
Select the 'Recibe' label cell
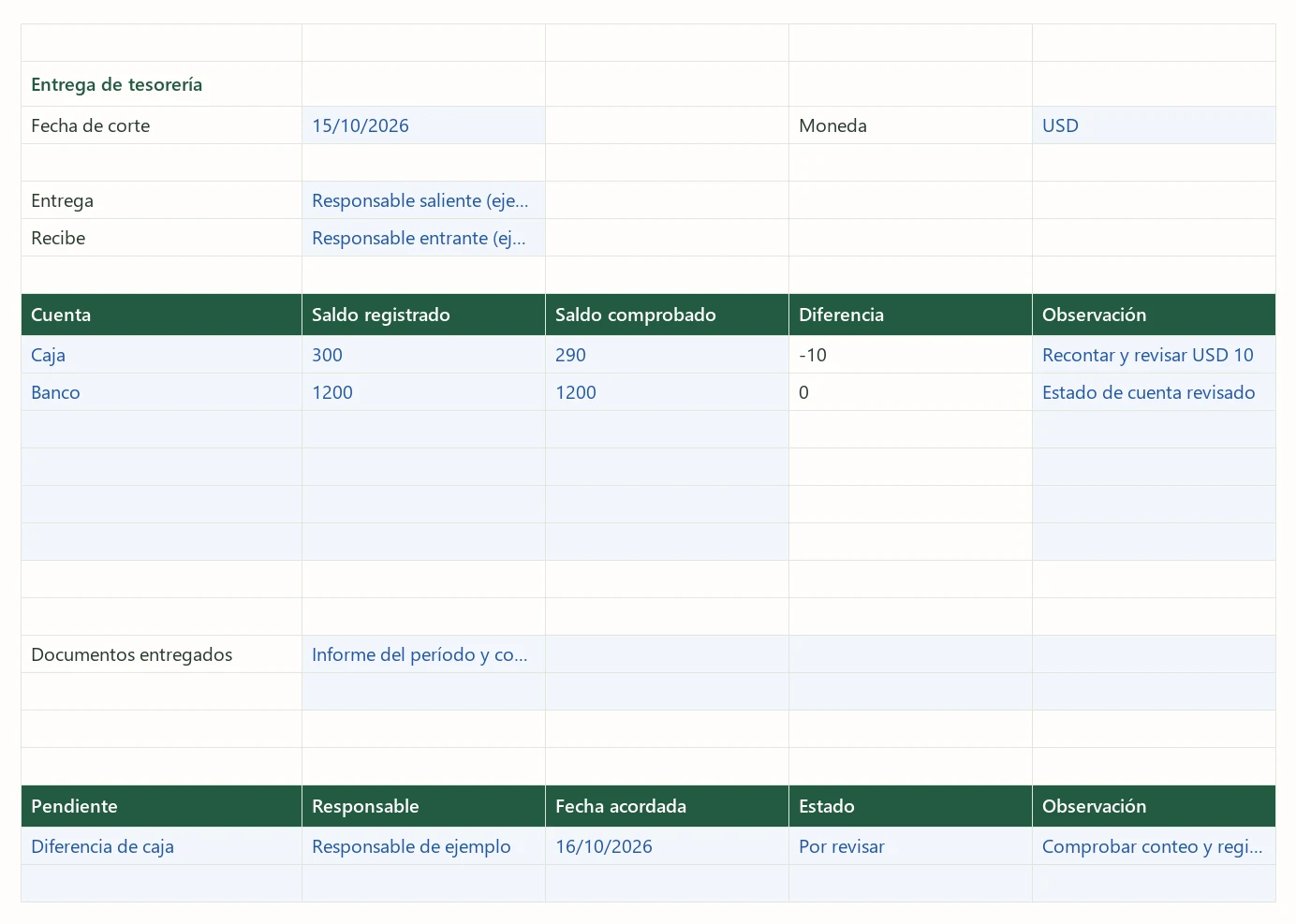tap(161, 238)
